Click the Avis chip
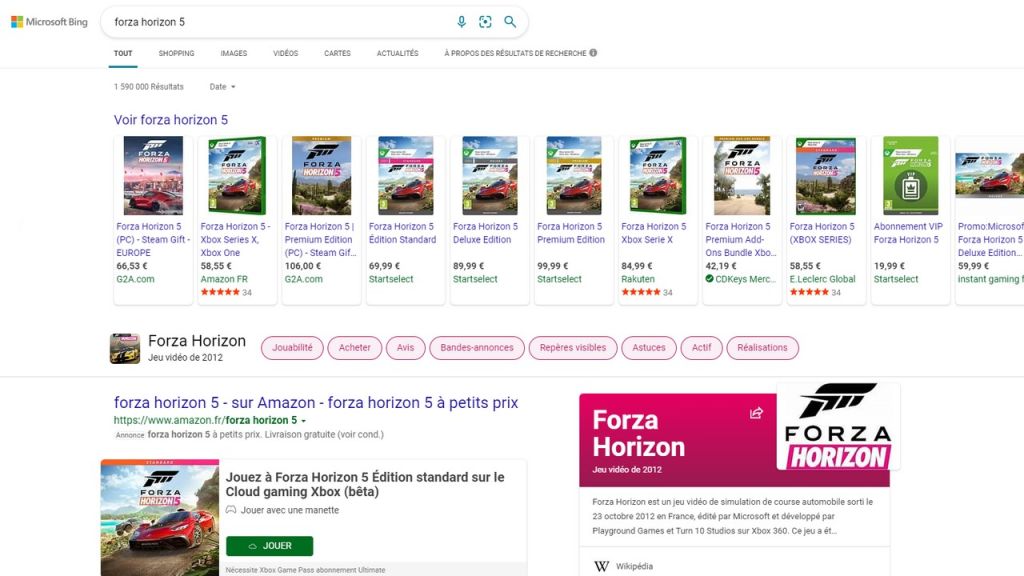The image size is (1024, 576). click(406, 347)
